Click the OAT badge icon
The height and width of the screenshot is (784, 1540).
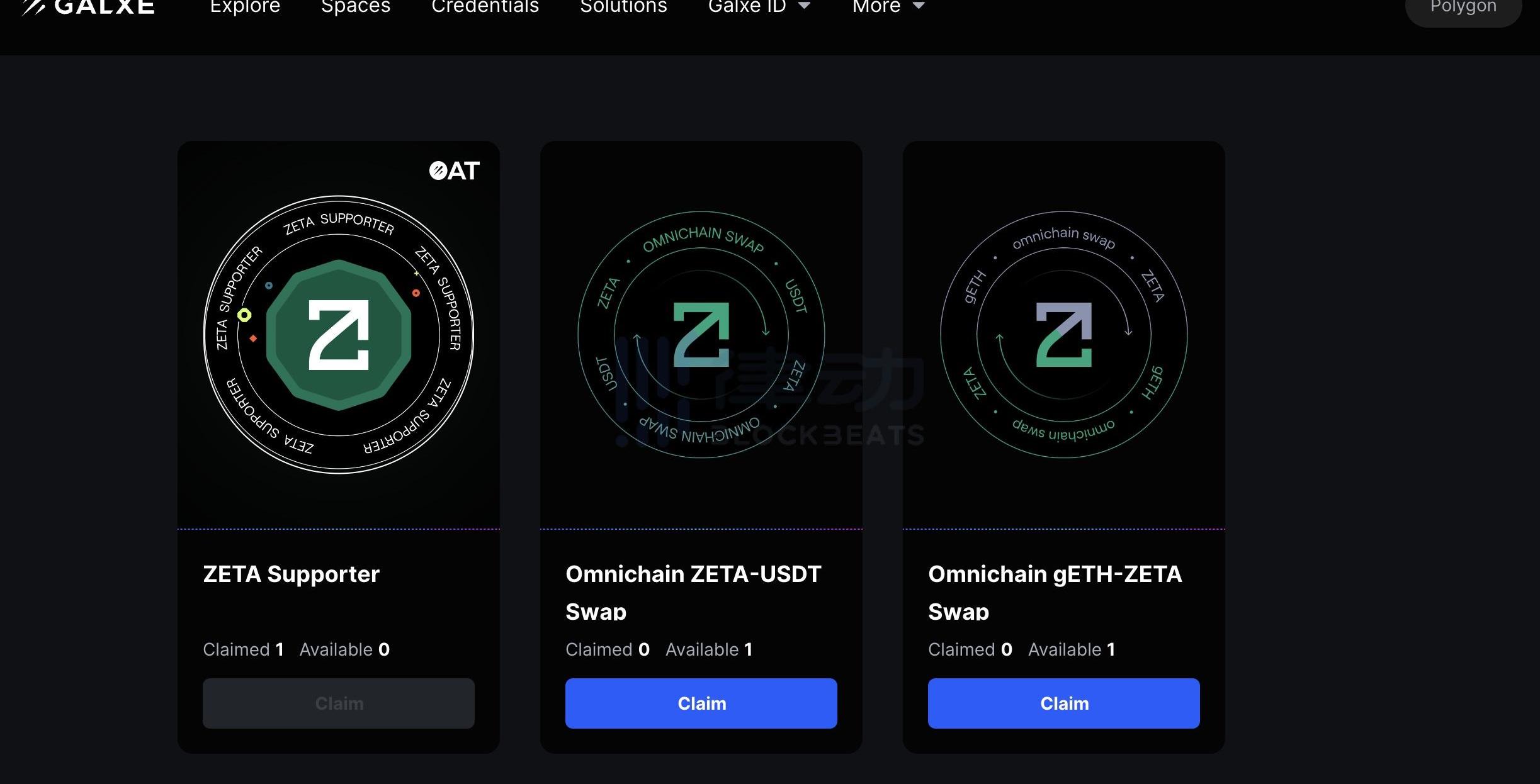(x=454, y=171)
